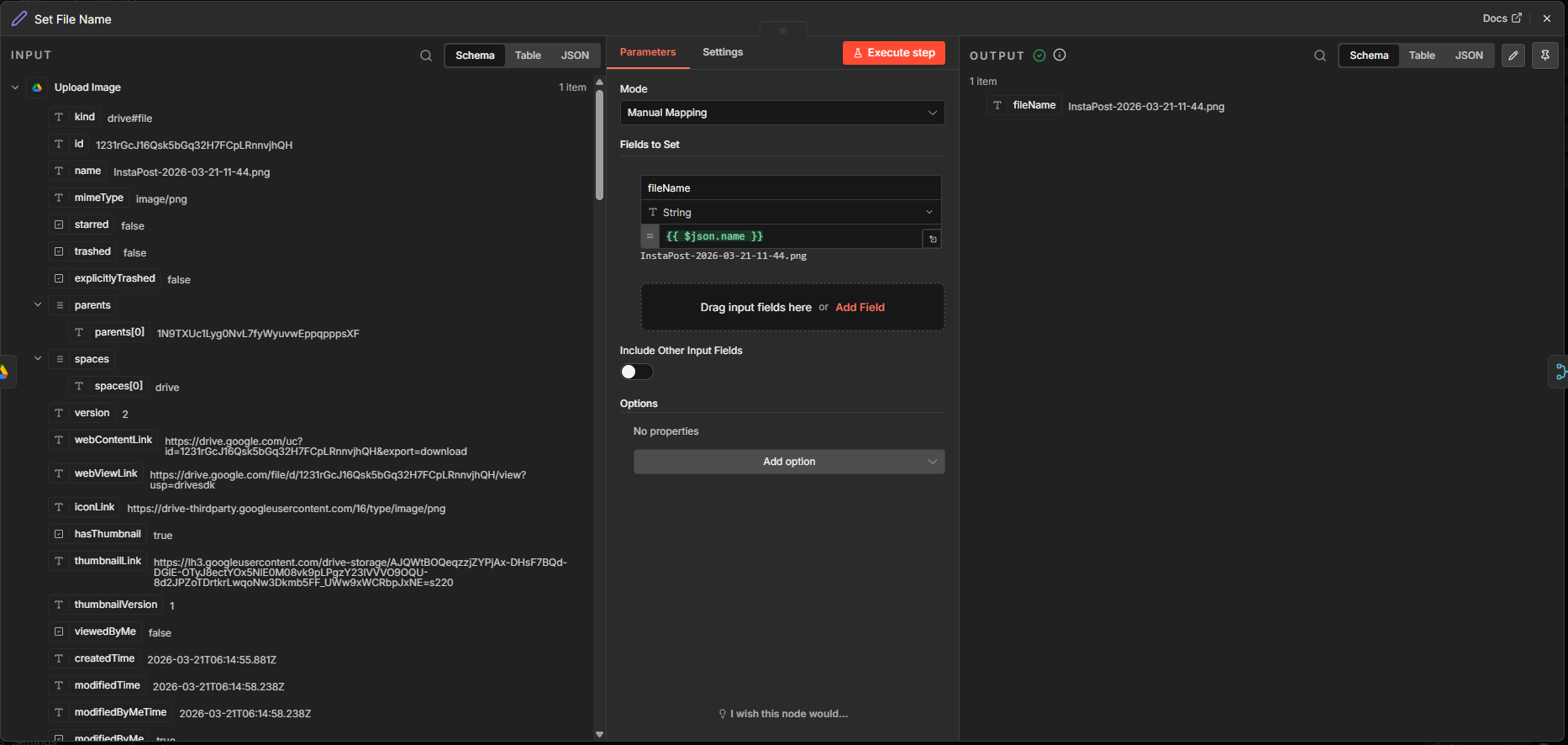The image size is (1568, 745).
Task: Switch the INPUT view to the JSON tab
Action: [575, 55]
